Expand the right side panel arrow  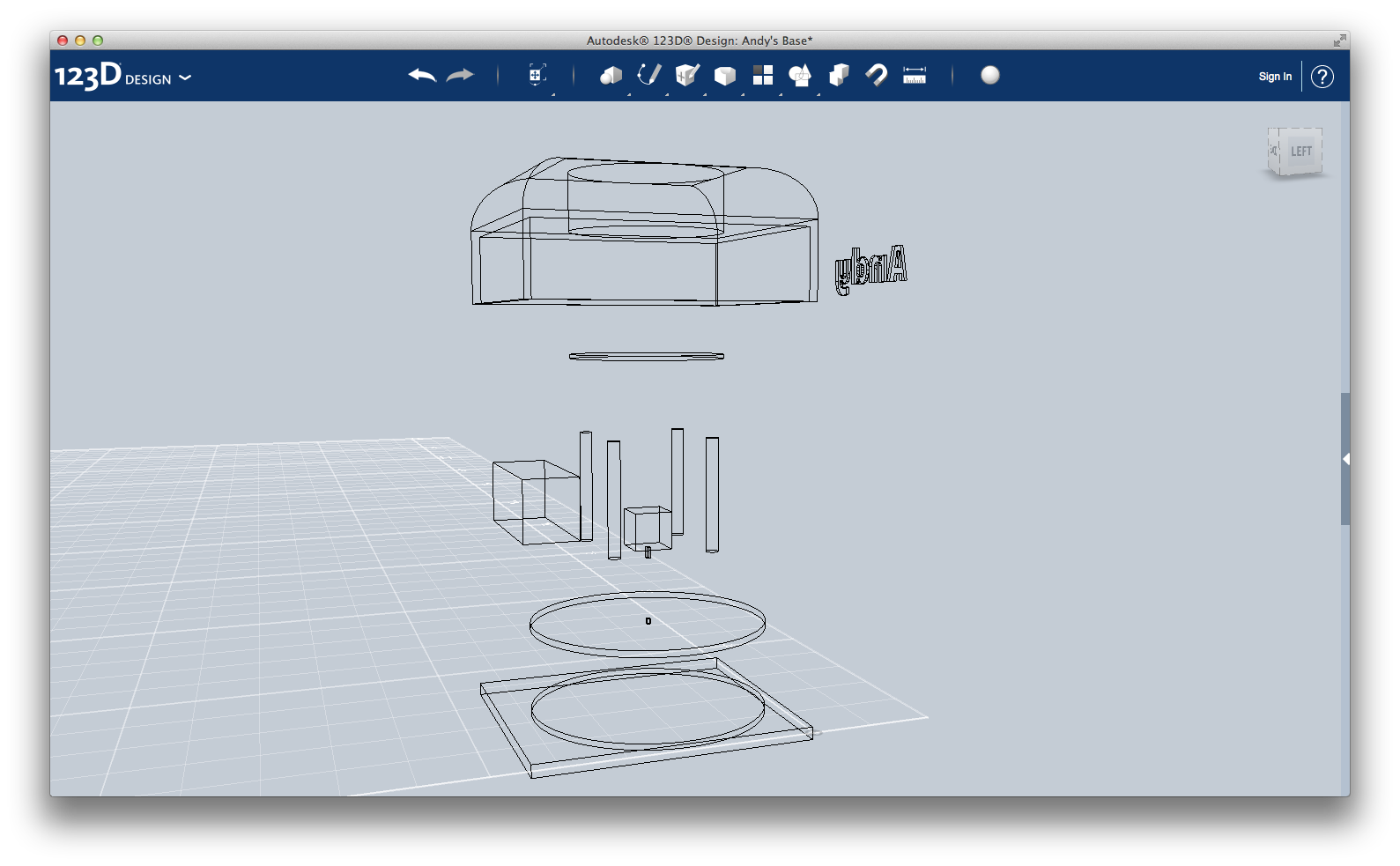(x=1345, y=459)
